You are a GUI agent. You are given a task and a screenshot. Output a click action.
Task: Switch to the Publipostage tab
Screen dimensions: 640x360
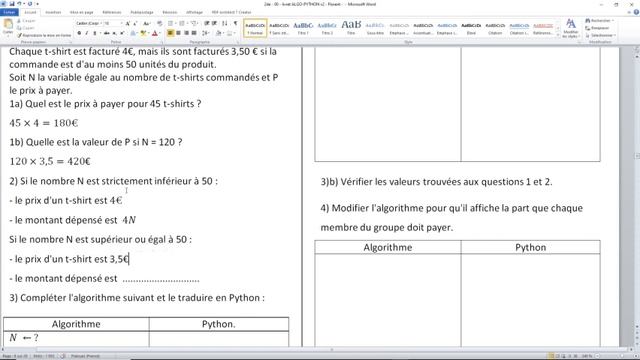142,12
